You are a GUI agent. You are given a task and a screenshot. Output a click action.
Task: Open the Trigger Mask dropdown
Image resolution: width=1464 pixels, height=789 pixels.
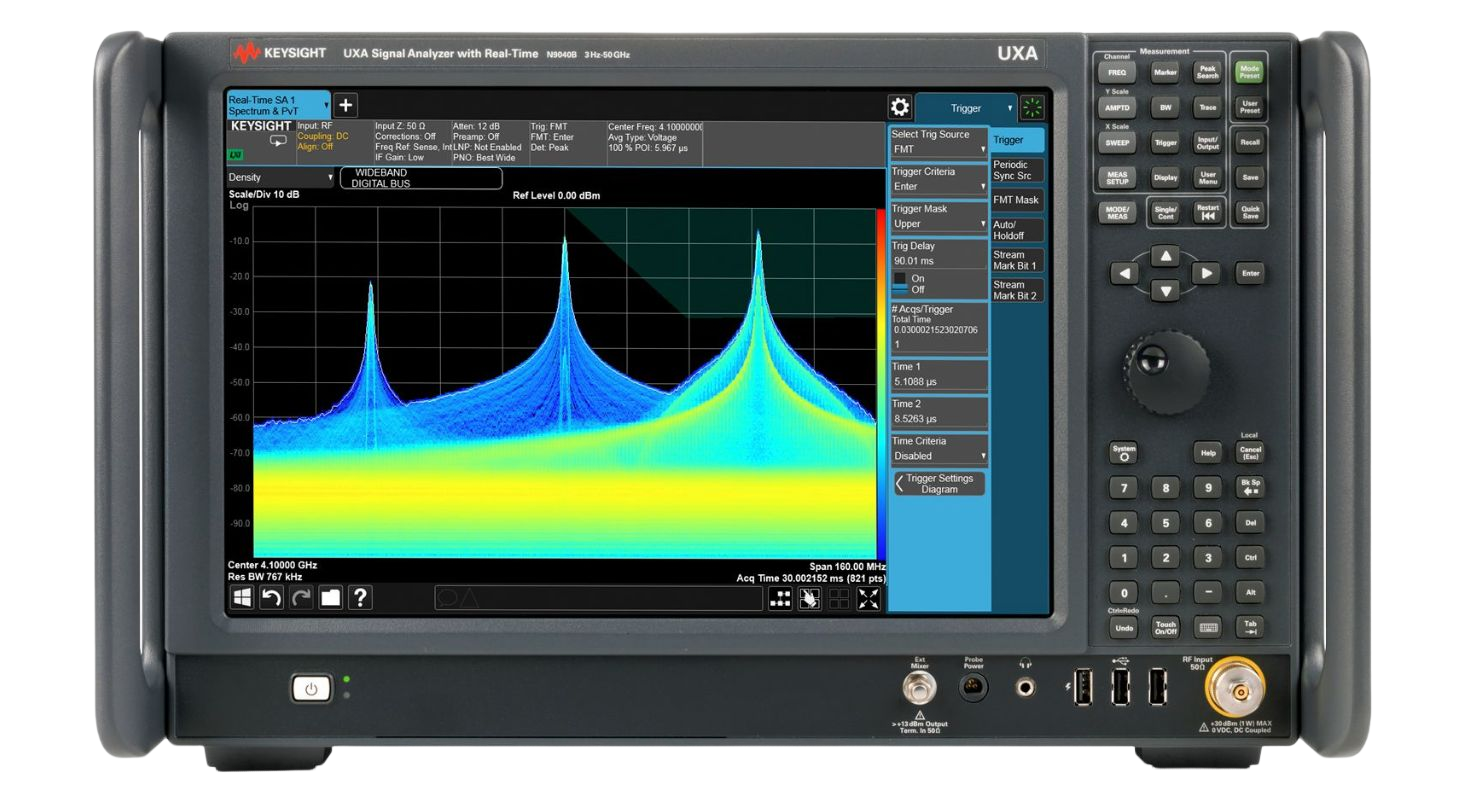(x=938, y=224)
